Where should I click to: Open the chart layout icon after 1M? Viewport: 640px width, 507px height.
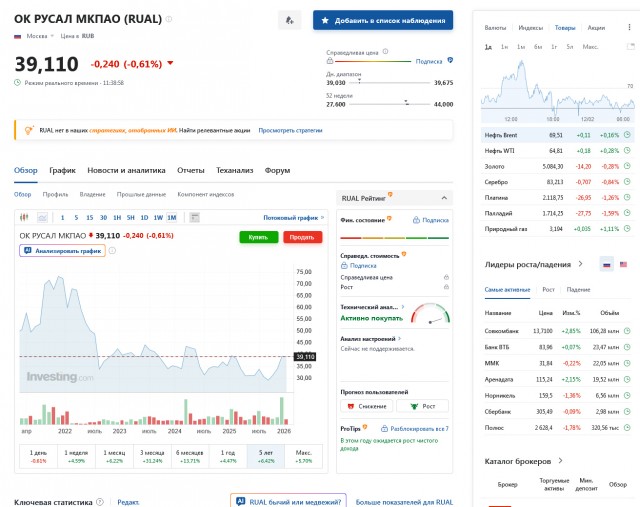click(x=195, y=218)
